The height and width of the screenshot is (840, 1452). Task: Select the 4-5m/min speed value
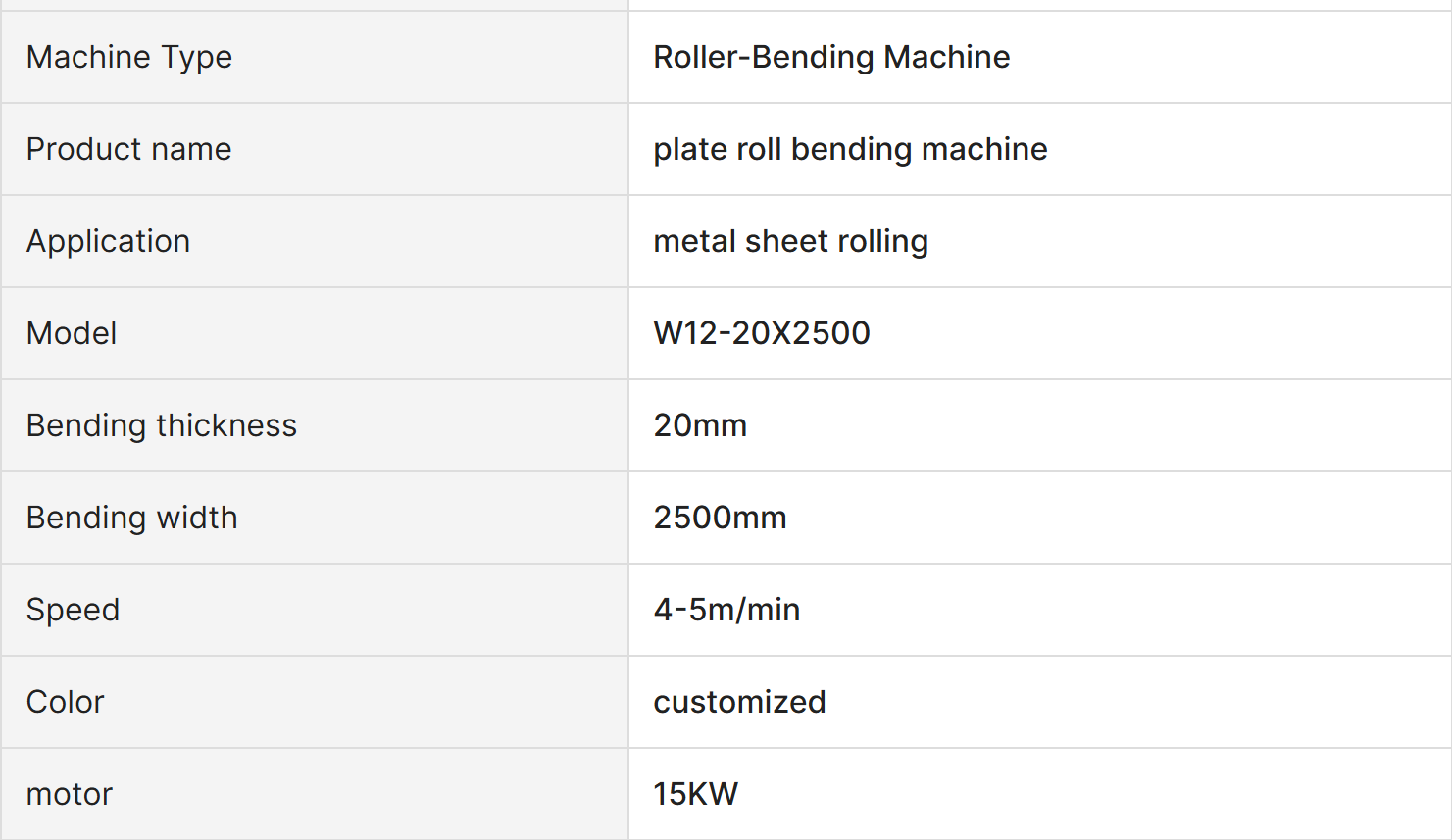pos(726,610)
